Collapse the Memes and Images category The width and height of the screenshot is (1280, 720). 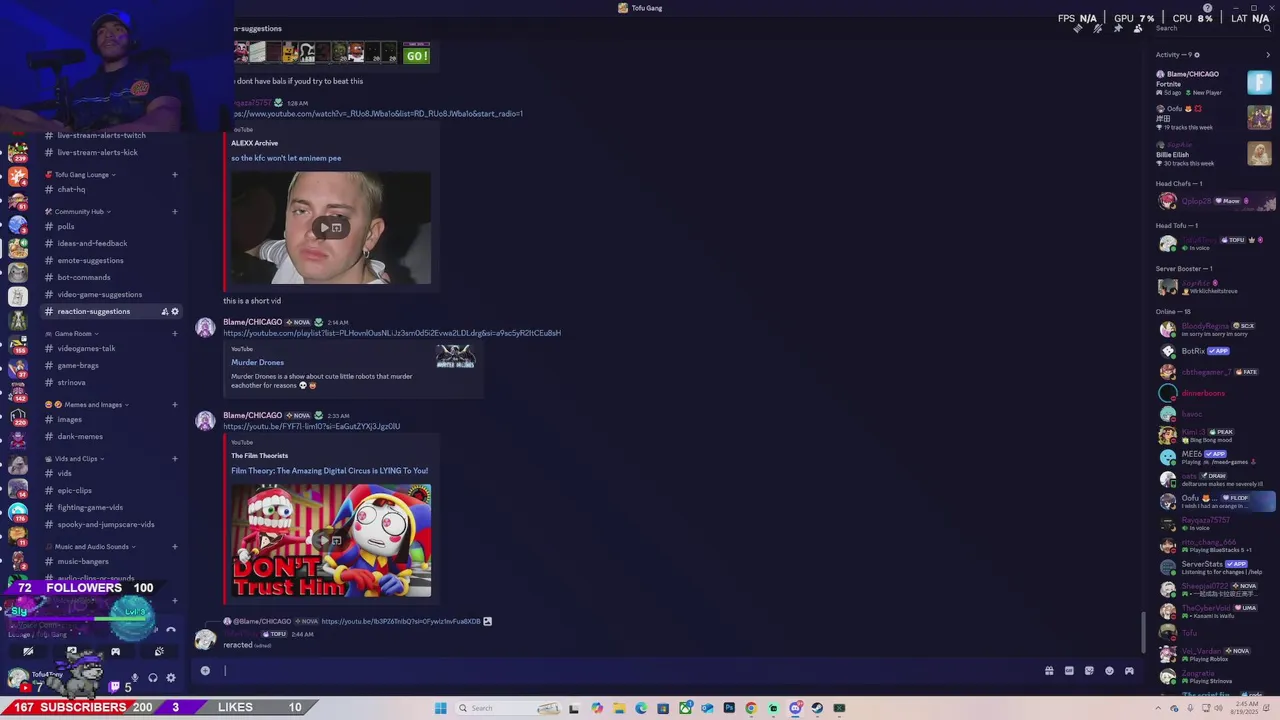point(90,405)
